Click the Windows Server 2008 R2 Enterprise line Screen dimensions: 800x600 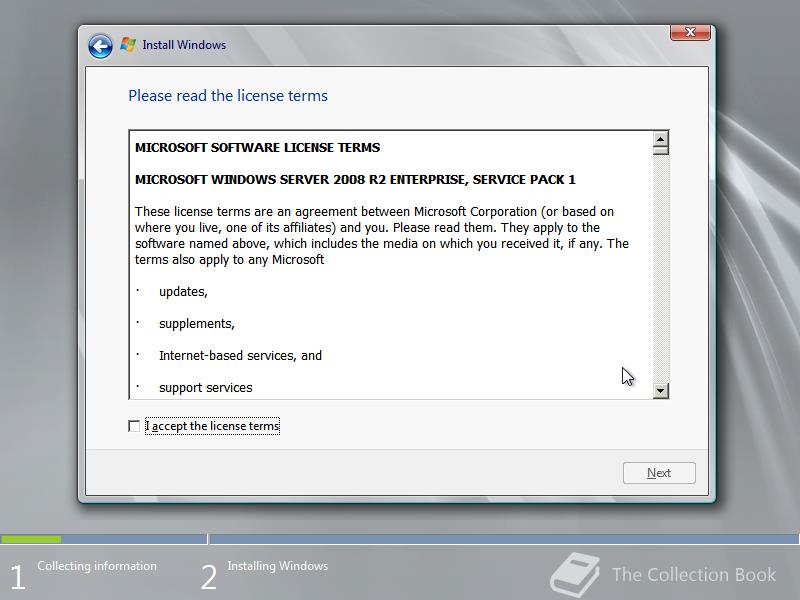pyautogui.click(x=355, y=180)
